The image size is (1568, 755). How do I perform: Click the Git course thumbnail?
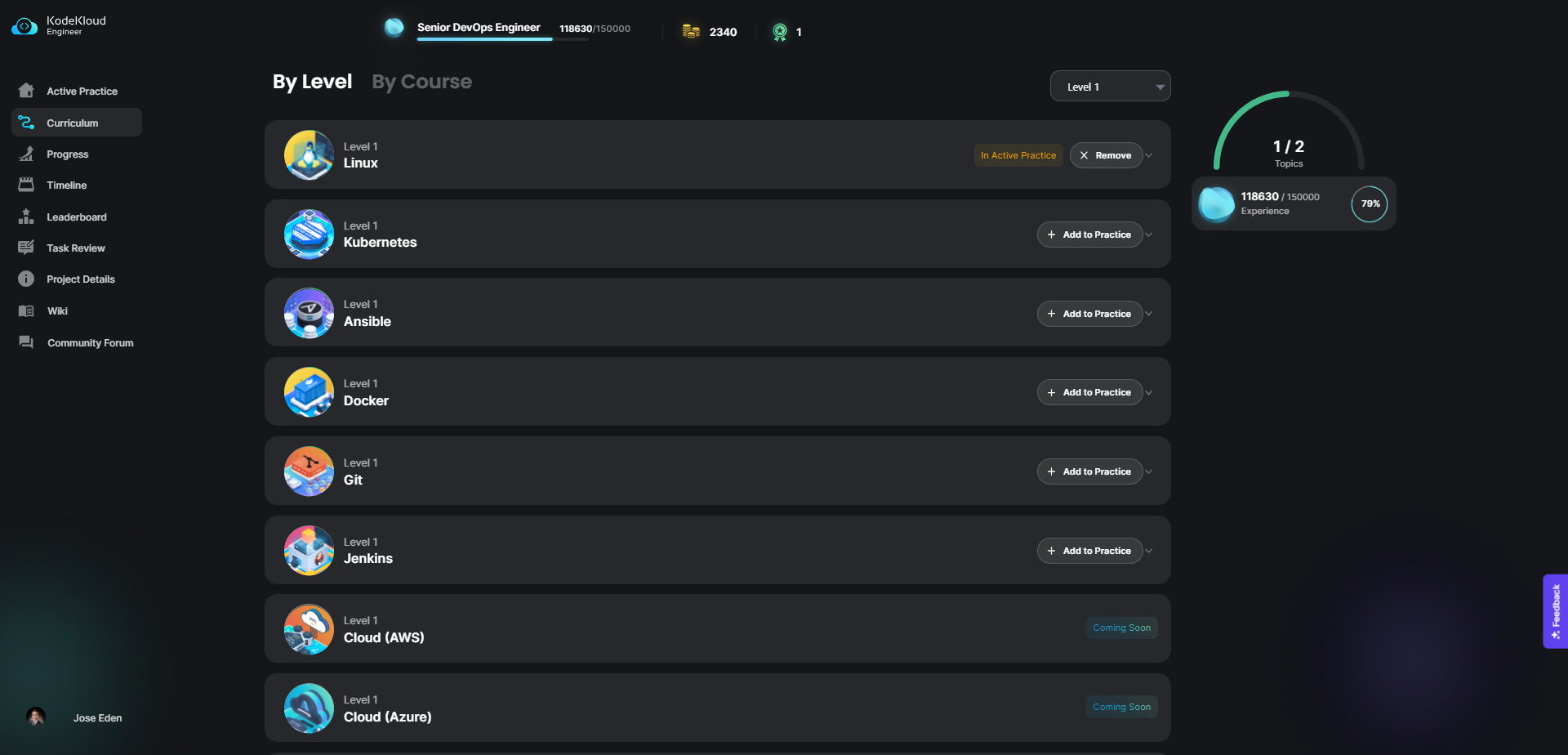pyautogui.click(x=309, y=471)
